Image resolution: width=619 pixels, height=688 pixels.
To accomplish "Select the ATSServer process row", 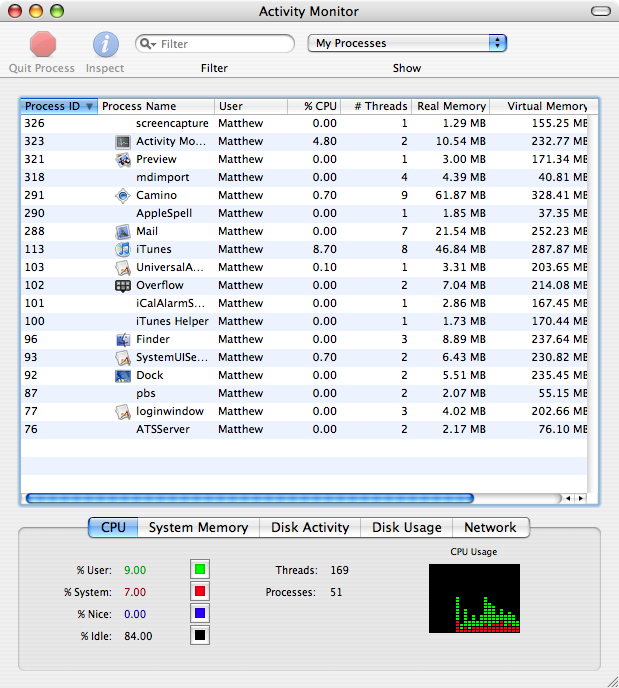I will (304, 429).
